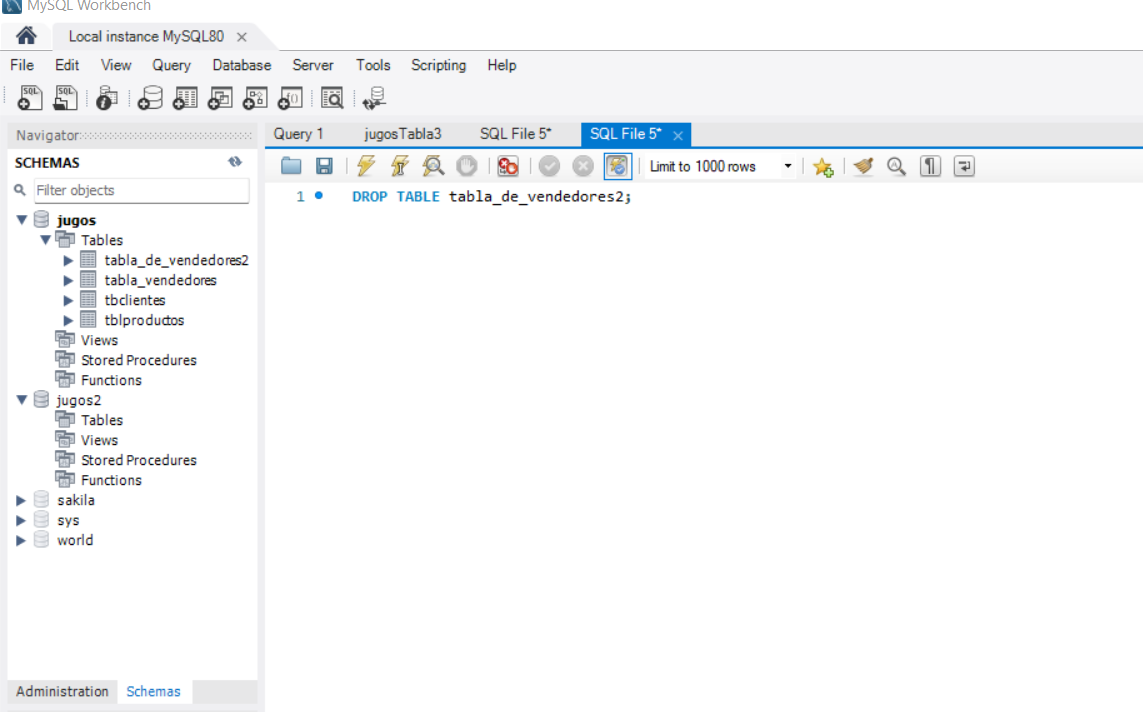Save the query as a favorite snippet

[823, 167]
